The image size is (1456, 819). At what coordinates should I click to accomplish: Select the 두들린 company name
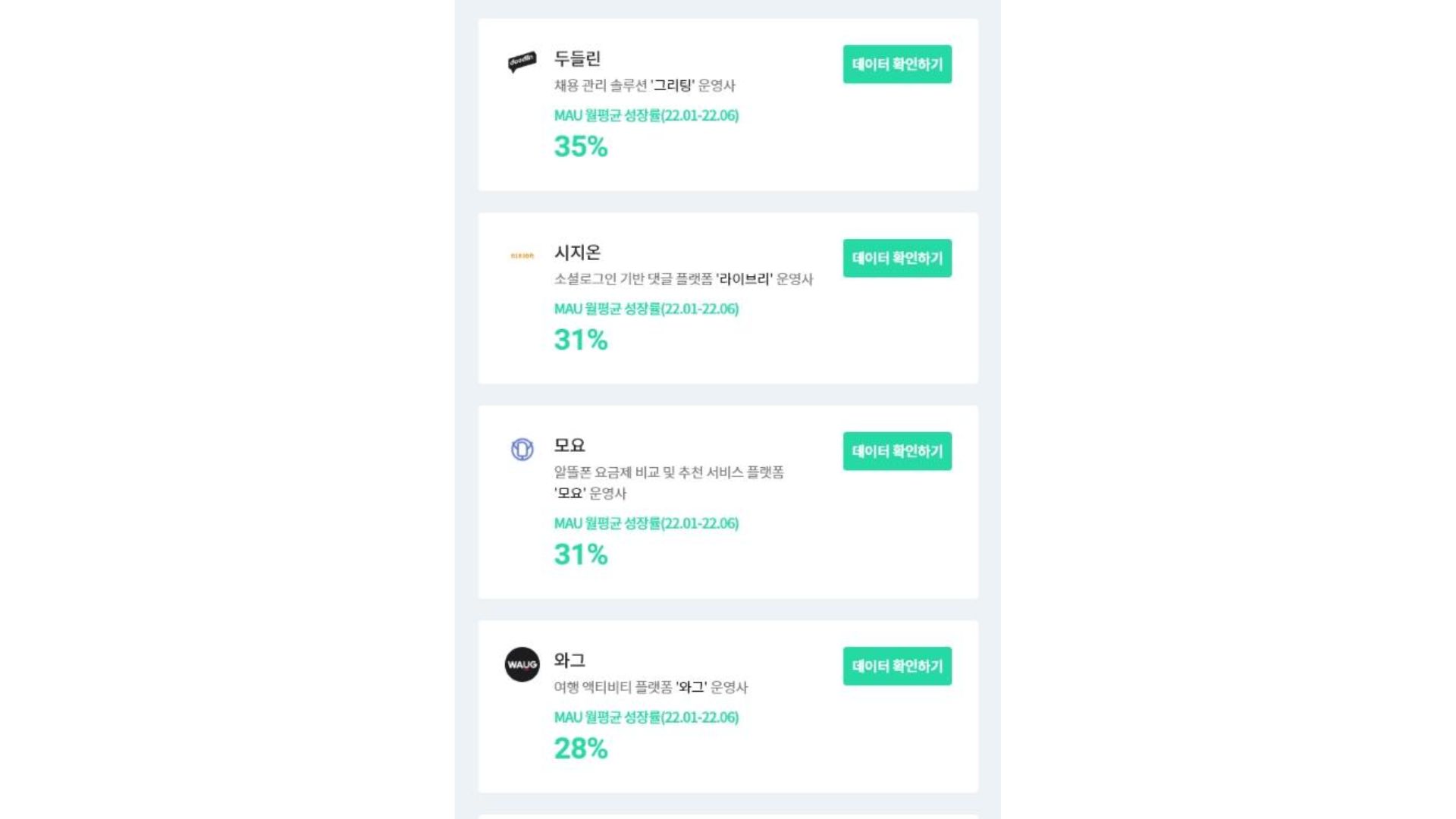click(577, 58)
